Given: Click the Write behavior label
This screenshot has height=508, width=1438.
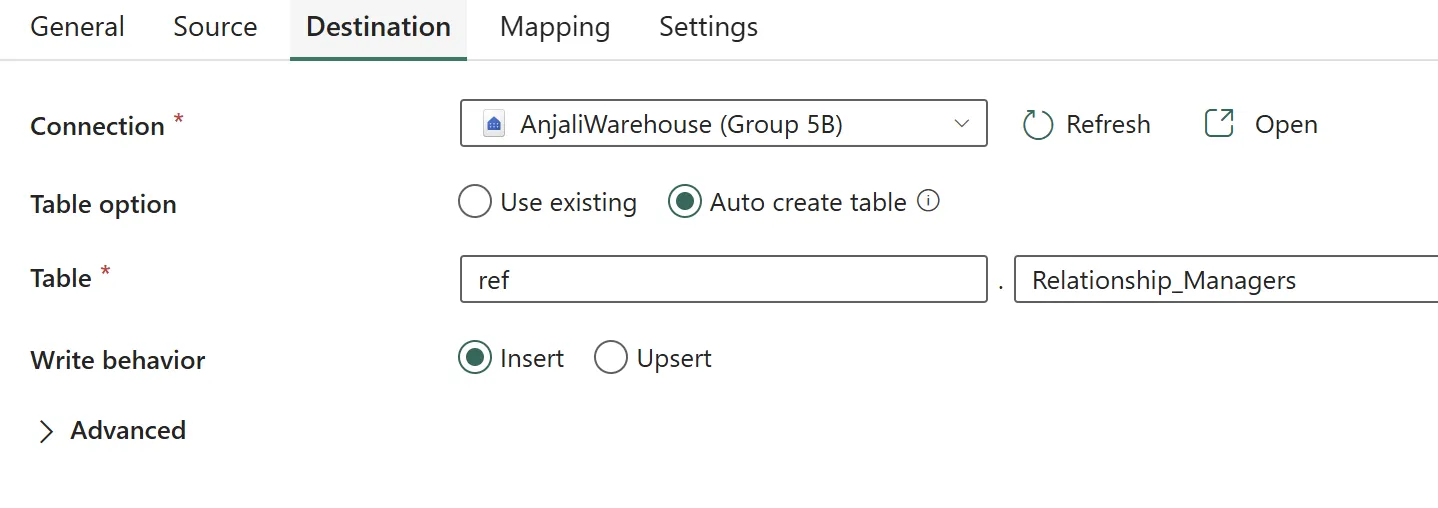Looking at the screenshot, I should pos(118,360).
